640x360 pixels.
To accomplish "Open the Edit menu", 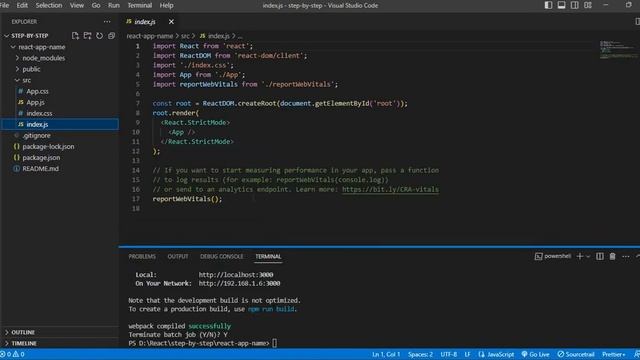I will click(22, 5).
